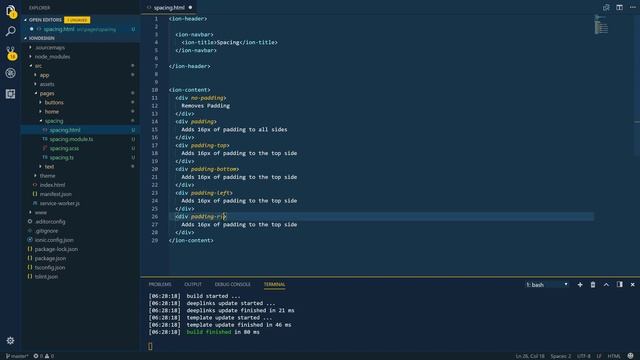Collapse the Open Editors section
Screen dimensions: 640x360
tap(25, 20)
